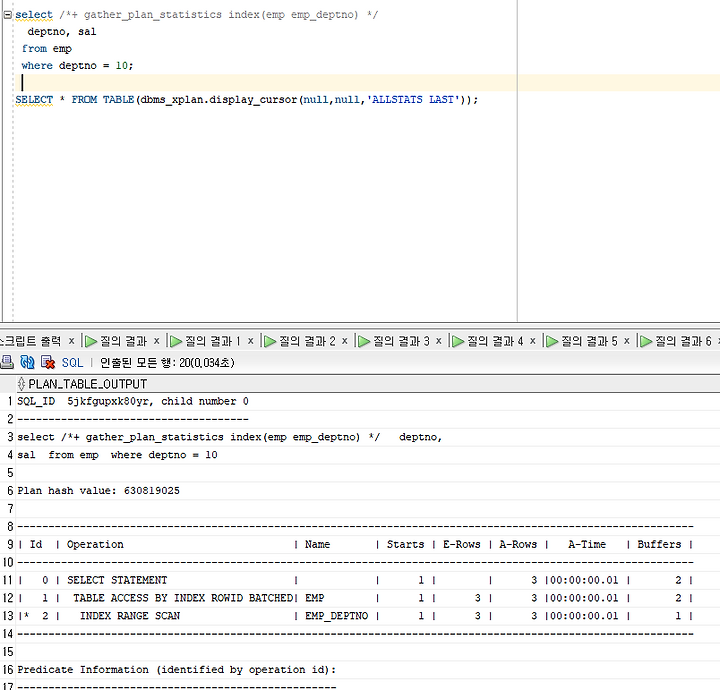This screenshot has width=720, height=690.
Task: Click the 인출된 모든 행: 20(0.034초) status text
Action: click(167, 363)
